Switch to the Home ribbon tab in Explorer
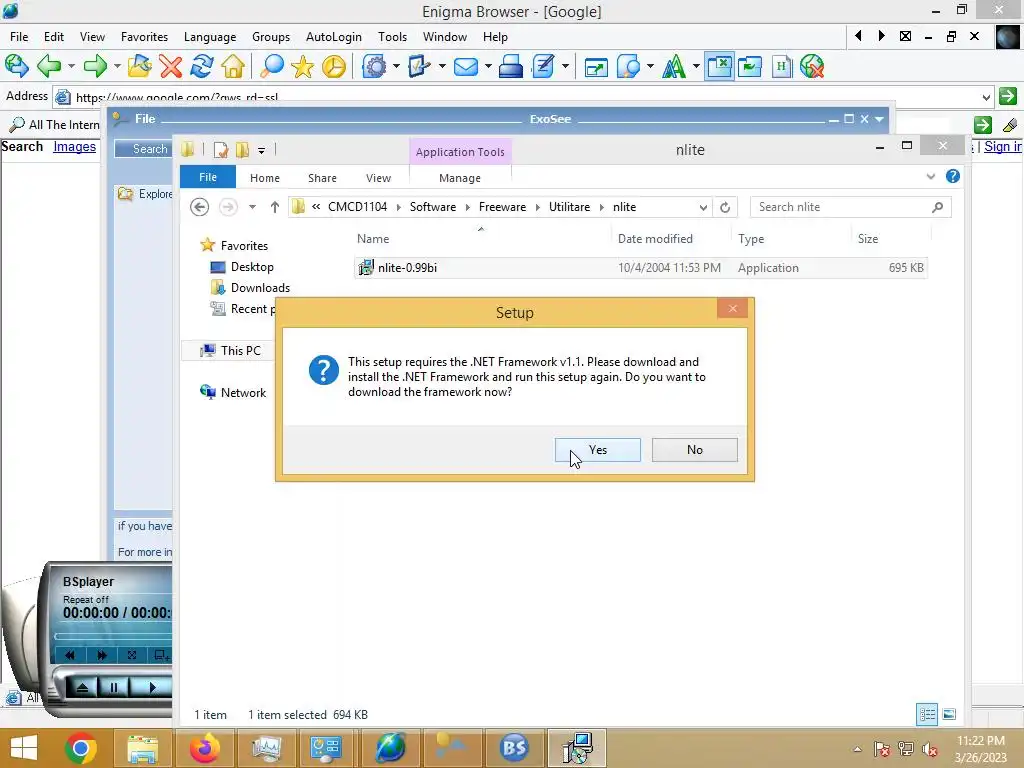This screenshot has width=1024, height=768. (x=264, y=178)
